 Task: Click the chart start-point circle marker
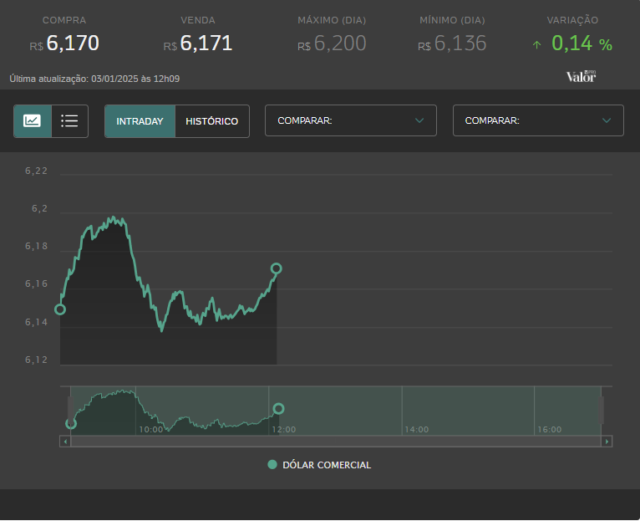(x=60, y=309)
